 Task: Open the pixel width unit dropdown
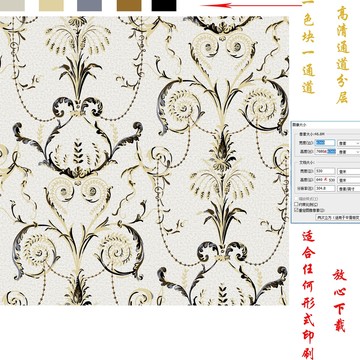349,143
